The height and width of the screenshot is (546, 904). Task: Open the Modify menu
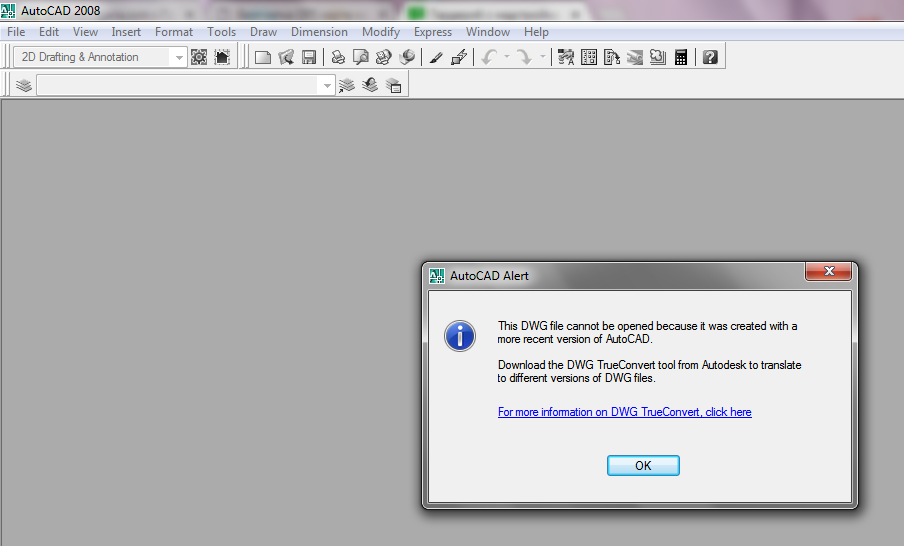[x=381, y=32]
